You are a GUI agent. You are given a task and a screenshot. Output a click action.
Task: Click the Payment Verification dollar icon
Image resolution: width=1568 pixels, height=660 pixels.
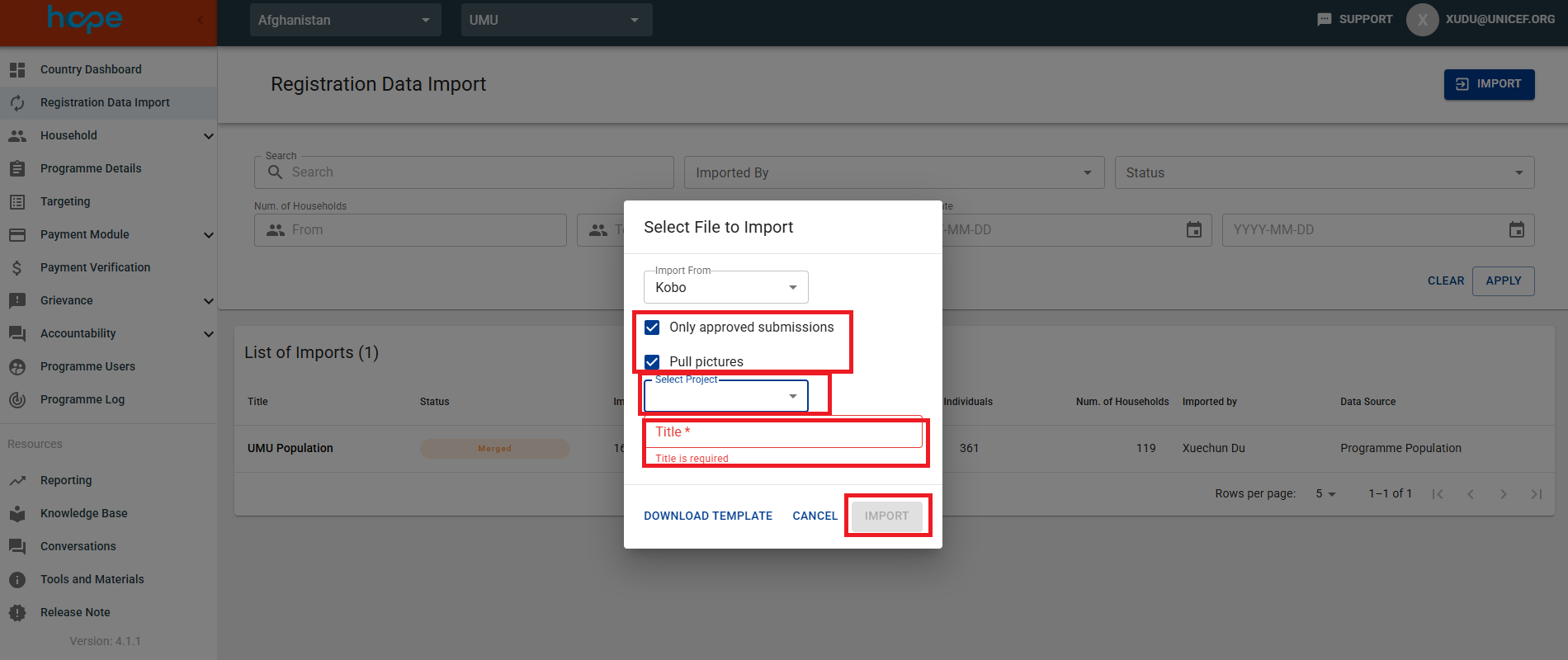click(17, 268)
